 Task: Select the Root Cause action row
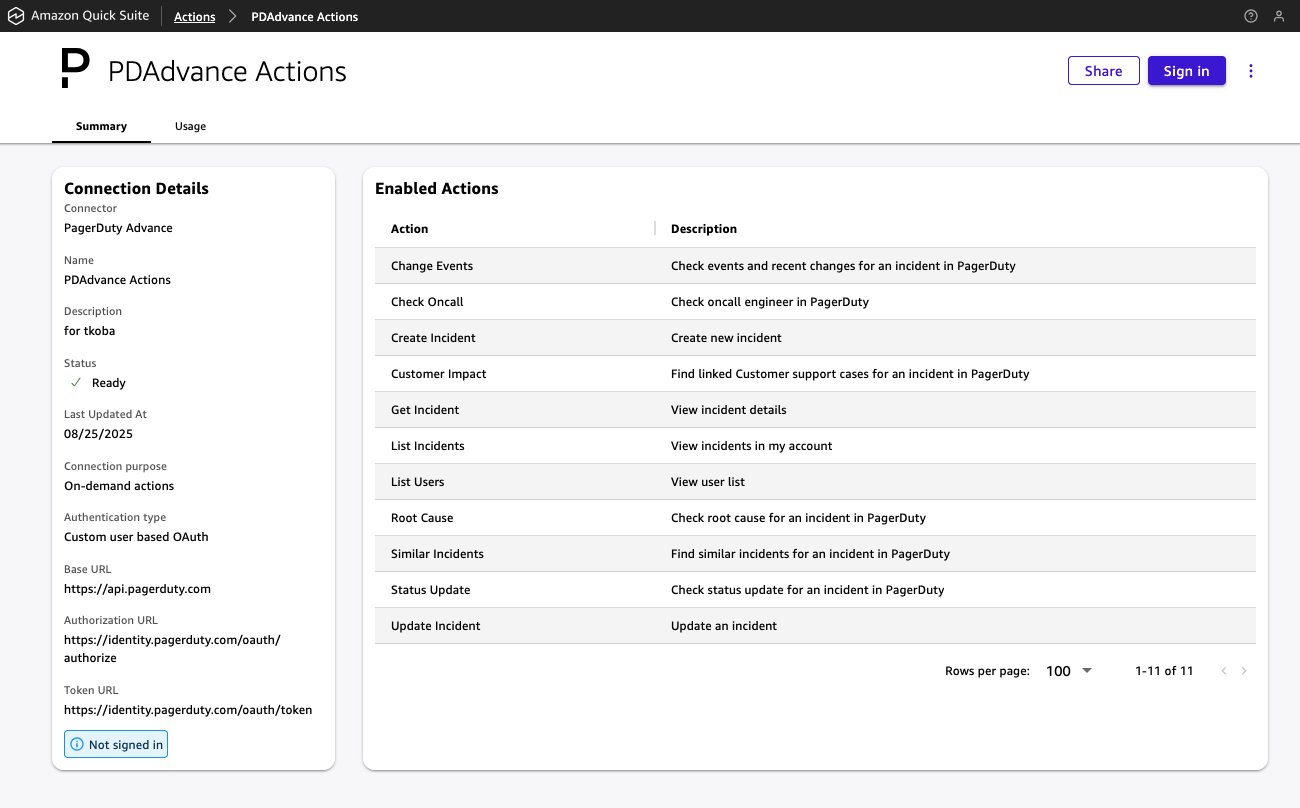(x=422, y=518)
